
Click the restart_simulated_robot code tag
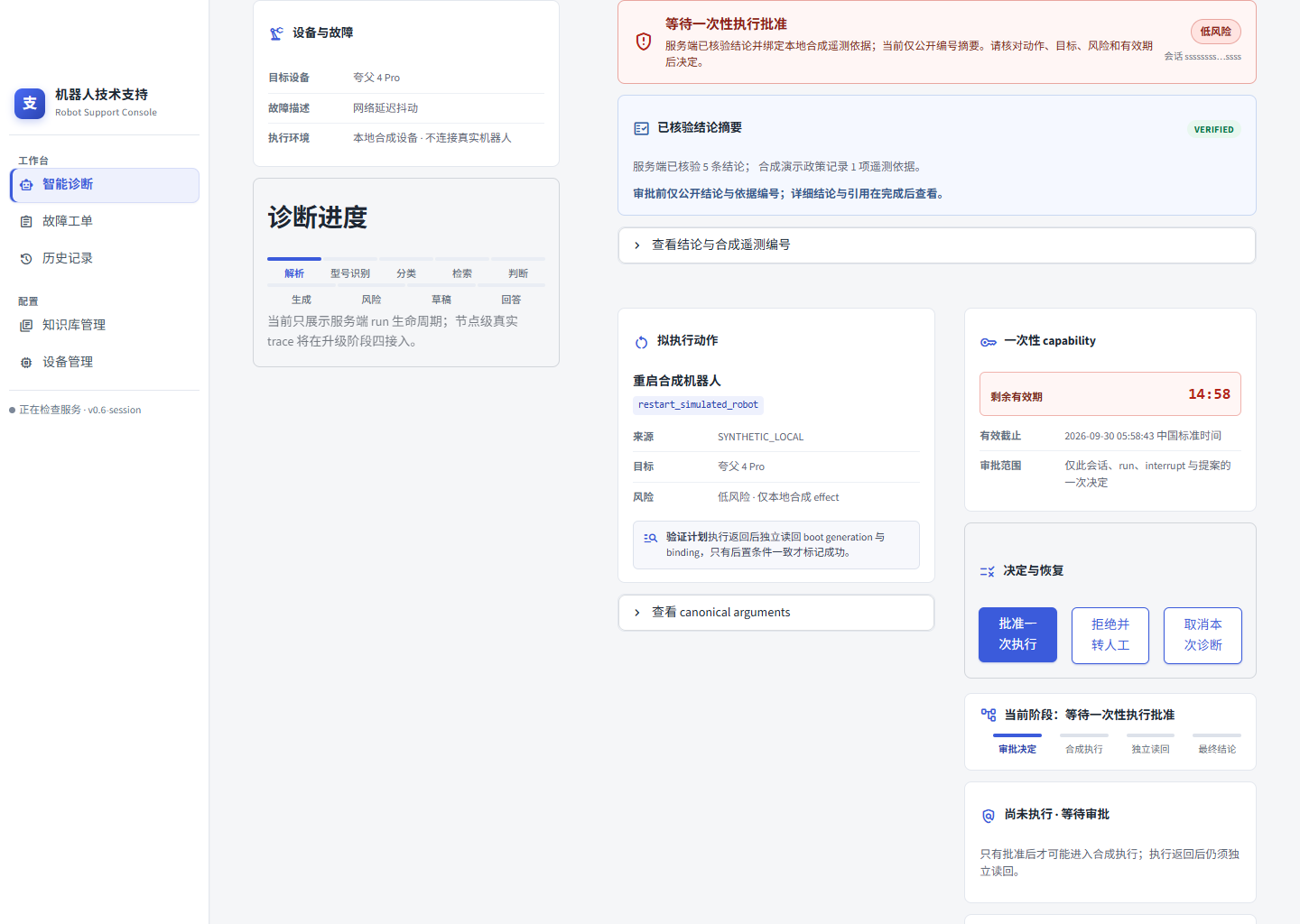[698, 405]
